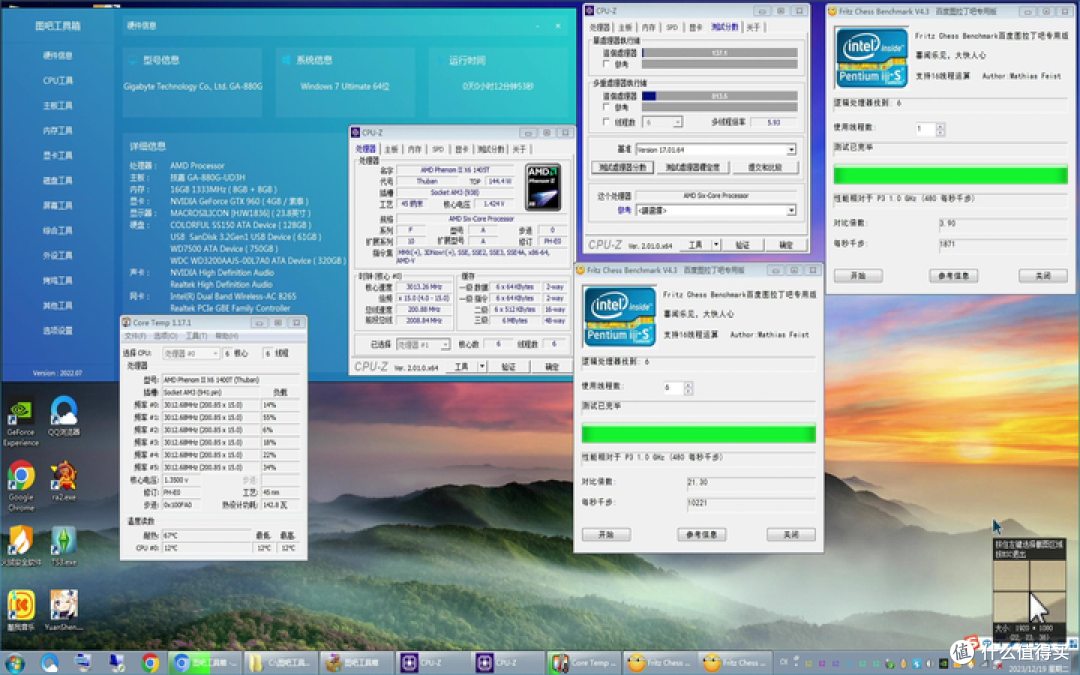The width and height of the screenshot is (1080, 675).
Task: Click 关闭 in 6-thread Fritz Chess window
Action: (791, 534)
